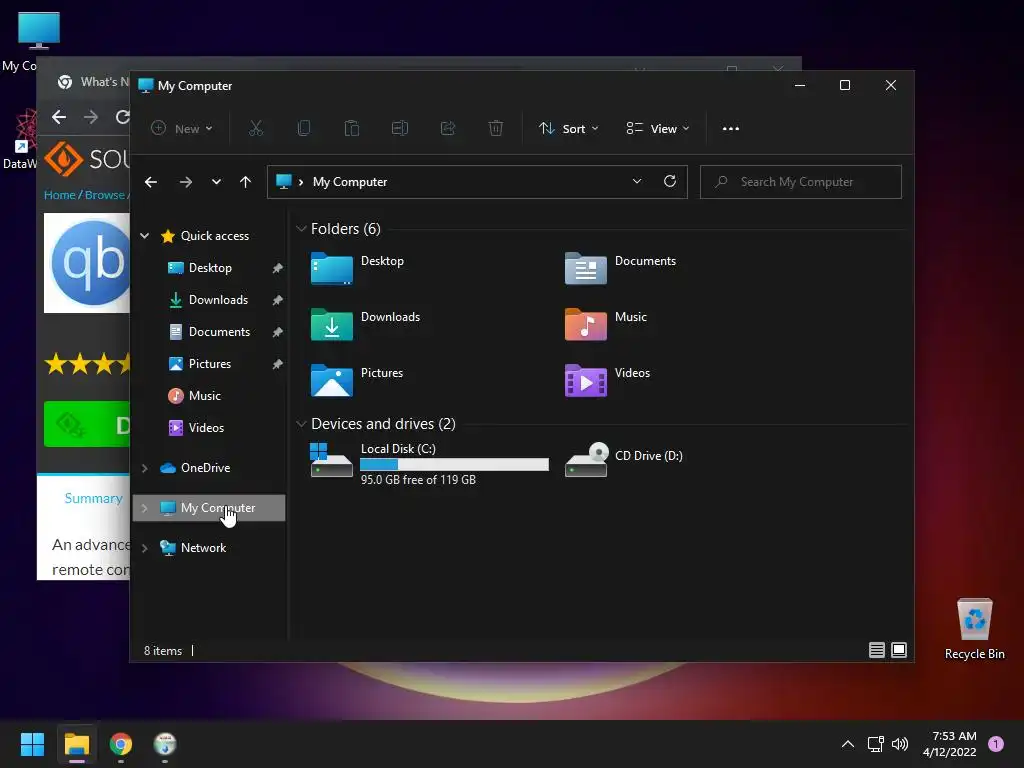The width and height of the screenshot is (1024, 768).
Task: Collapse the Folders (6) group
Action: [x=301, y=229]
